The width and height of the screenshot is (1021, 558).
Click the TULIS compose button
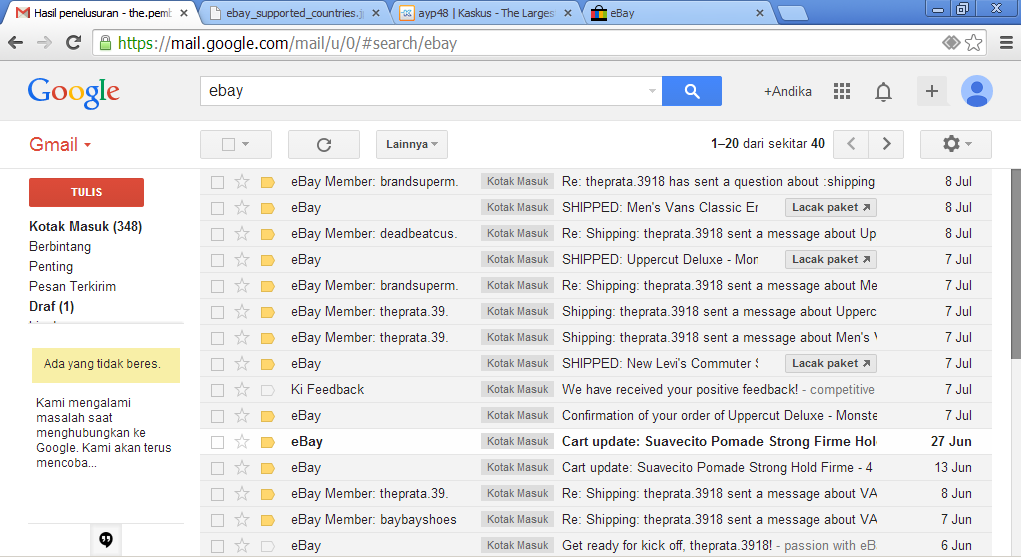(x=86, y=192)
